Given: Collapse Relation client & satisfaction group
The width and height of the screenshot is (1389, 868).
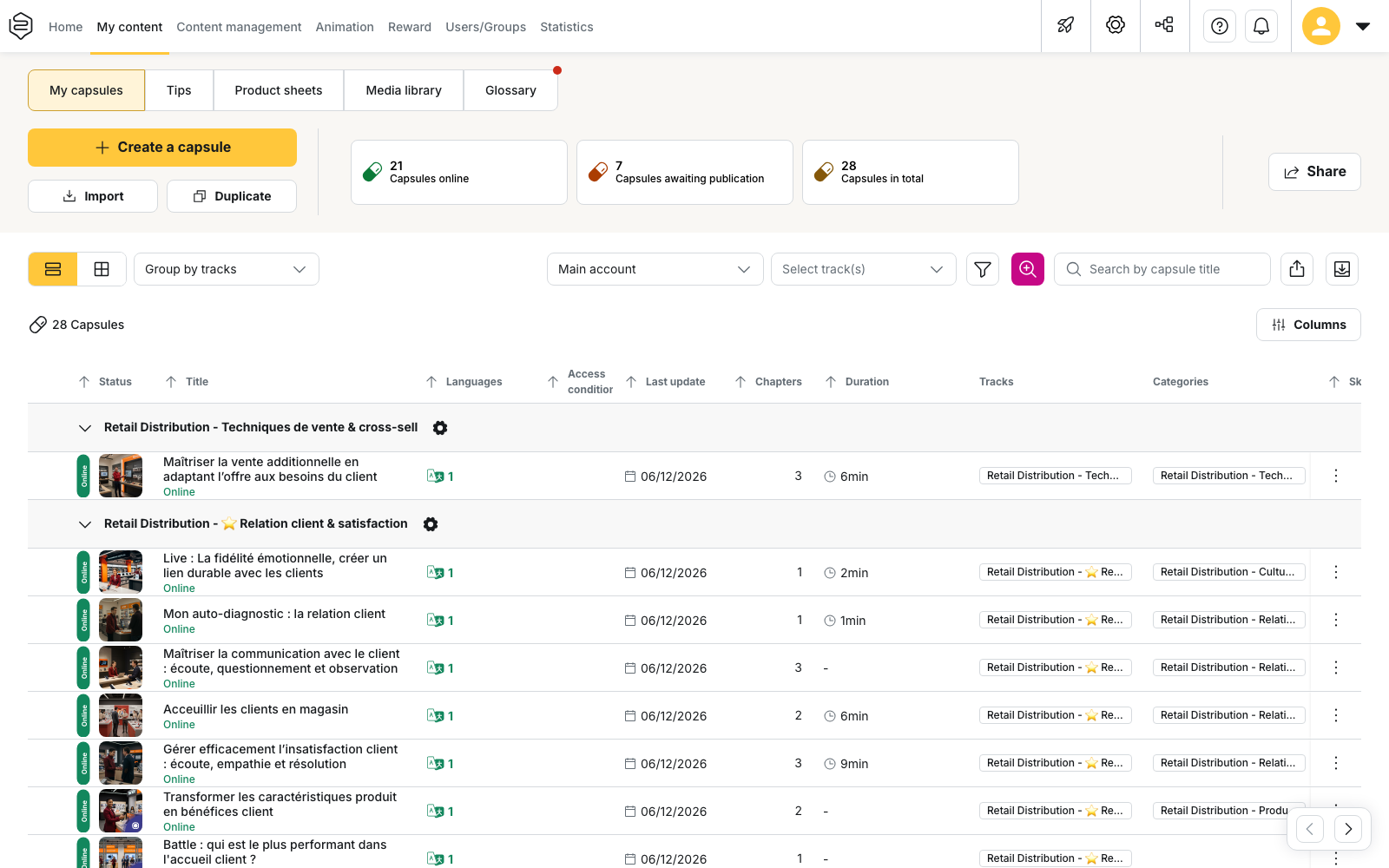Looking at the screenshot, I should click(x=85, y=524).
